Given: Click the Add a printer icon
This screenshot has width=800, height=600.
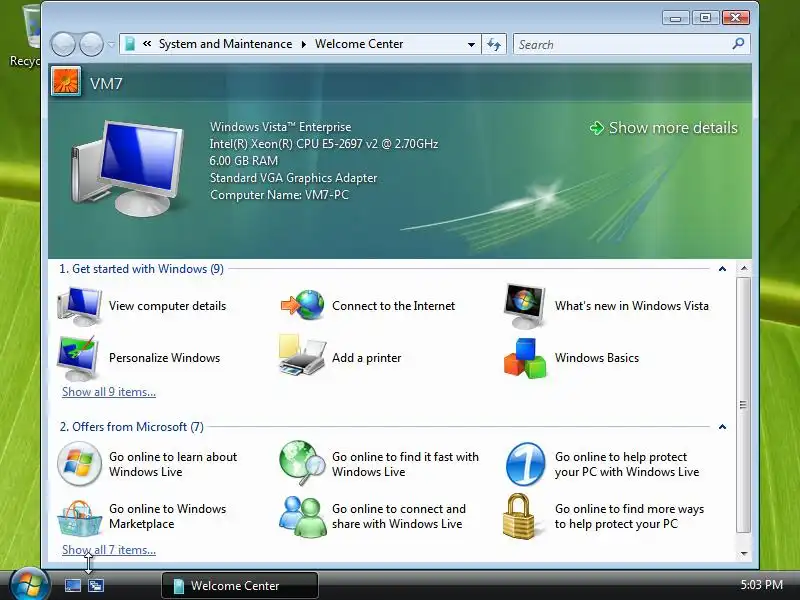Looking at the screenshot, I should point(302,356).
